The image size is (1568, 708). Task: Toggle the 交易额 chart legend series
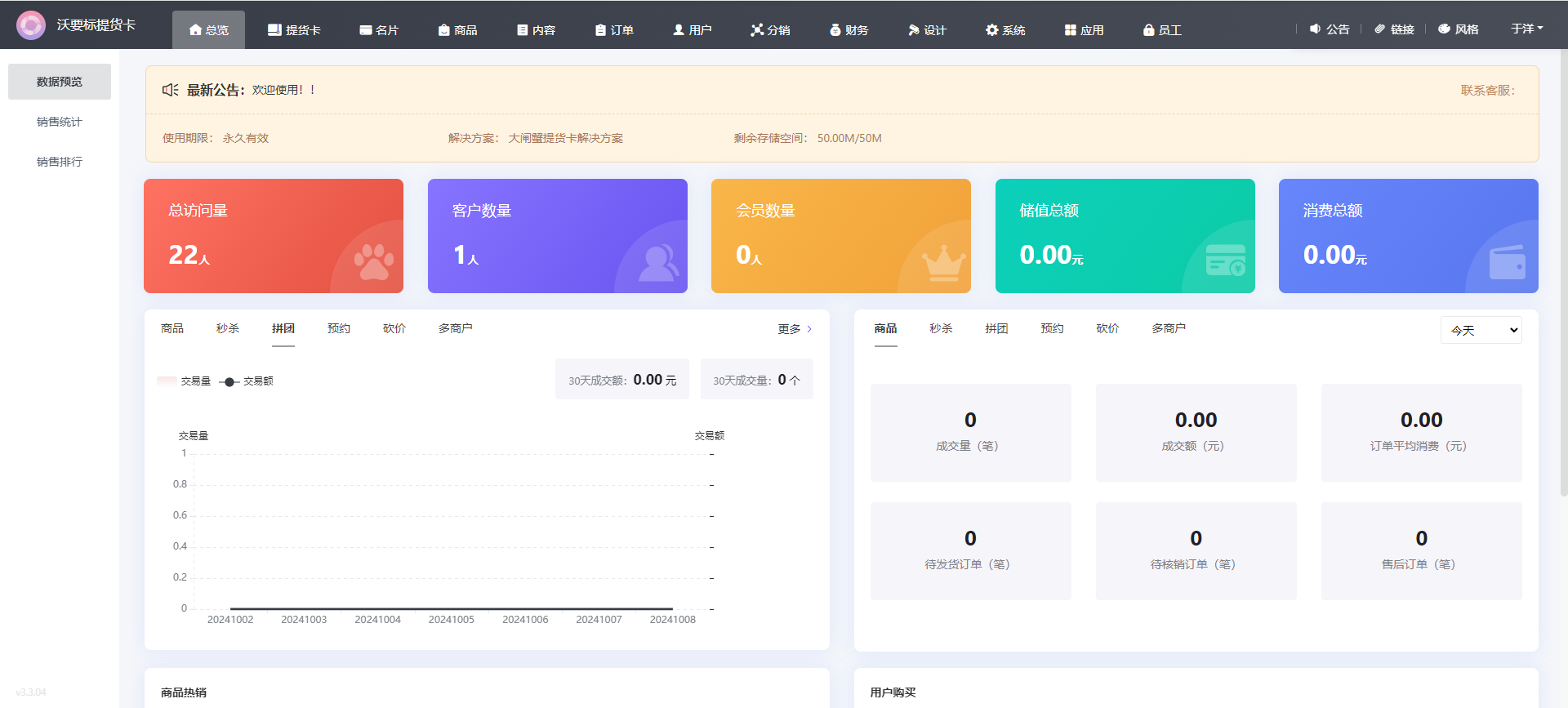pos(247,381)
